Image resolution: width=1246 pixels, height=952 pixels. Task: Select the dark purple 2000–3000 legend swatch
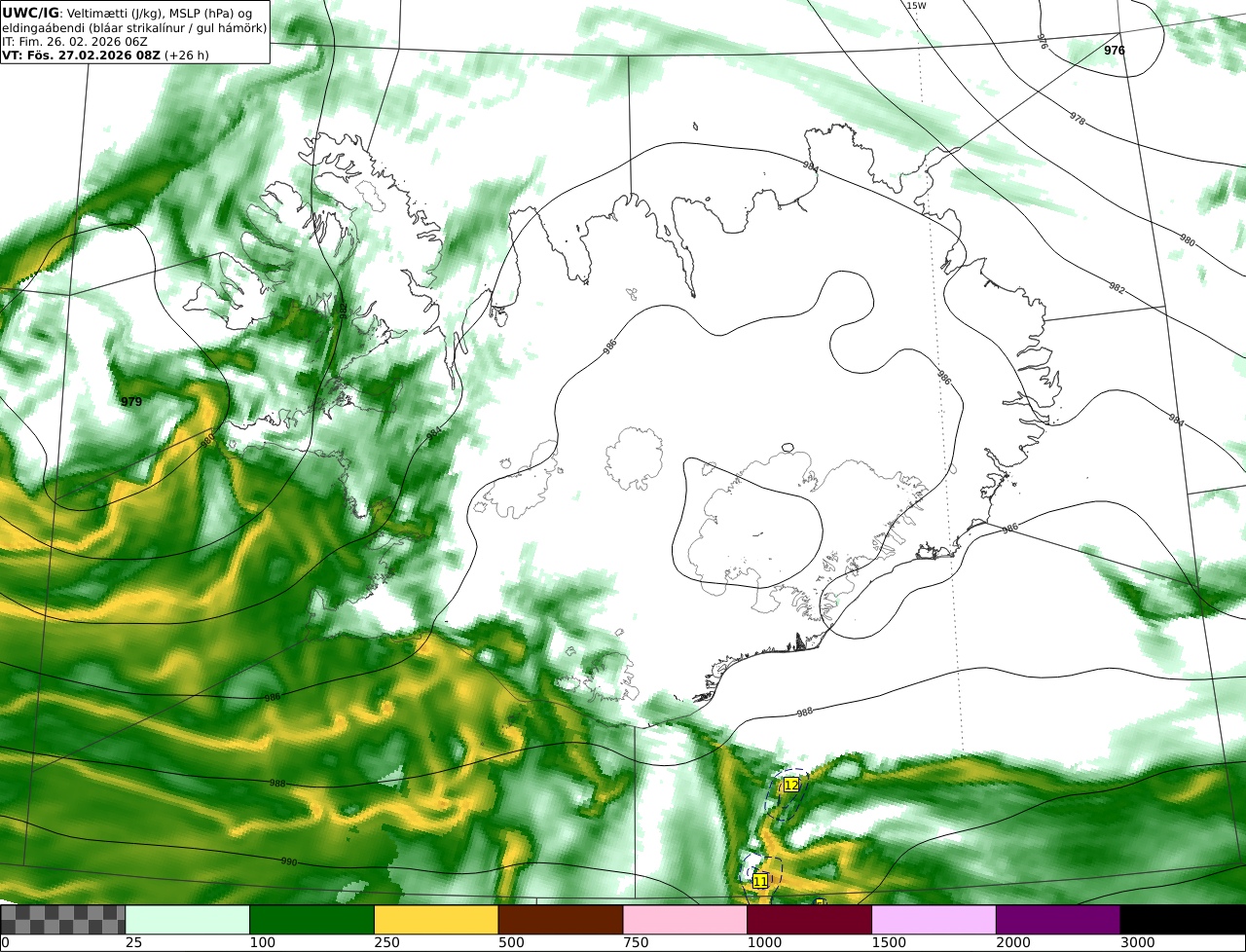point(1058,920)
